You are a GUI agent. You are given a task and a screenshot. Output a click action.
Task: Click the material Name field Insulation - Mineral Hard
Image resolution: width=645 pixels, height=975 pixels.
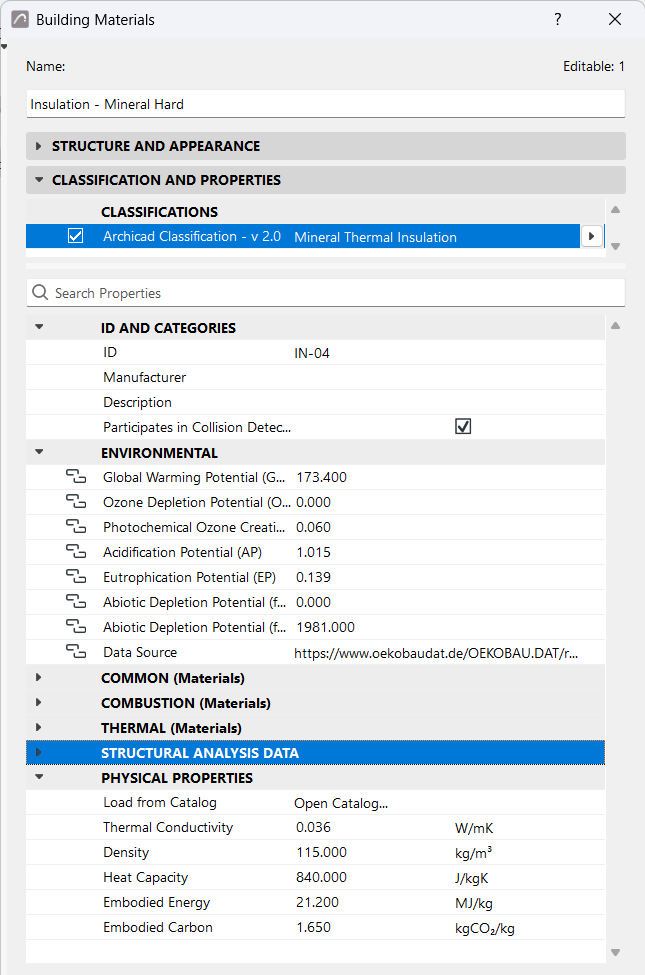325,104
